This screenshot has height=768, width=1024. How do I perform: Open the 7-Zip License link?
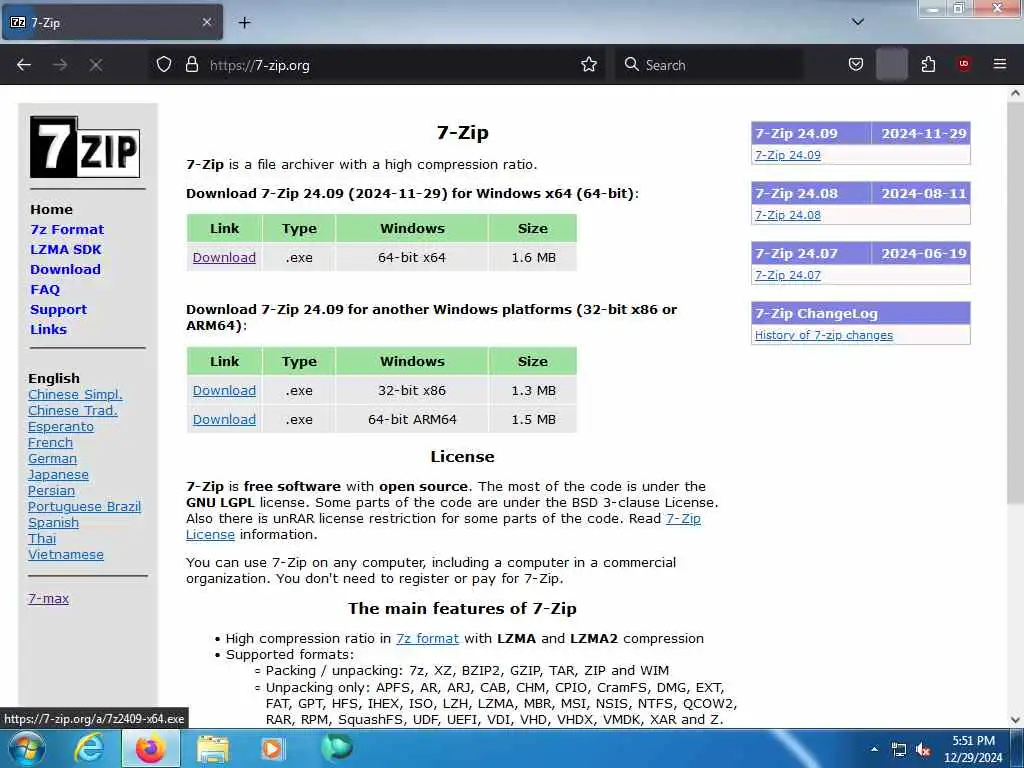click(x=683, y=519)
